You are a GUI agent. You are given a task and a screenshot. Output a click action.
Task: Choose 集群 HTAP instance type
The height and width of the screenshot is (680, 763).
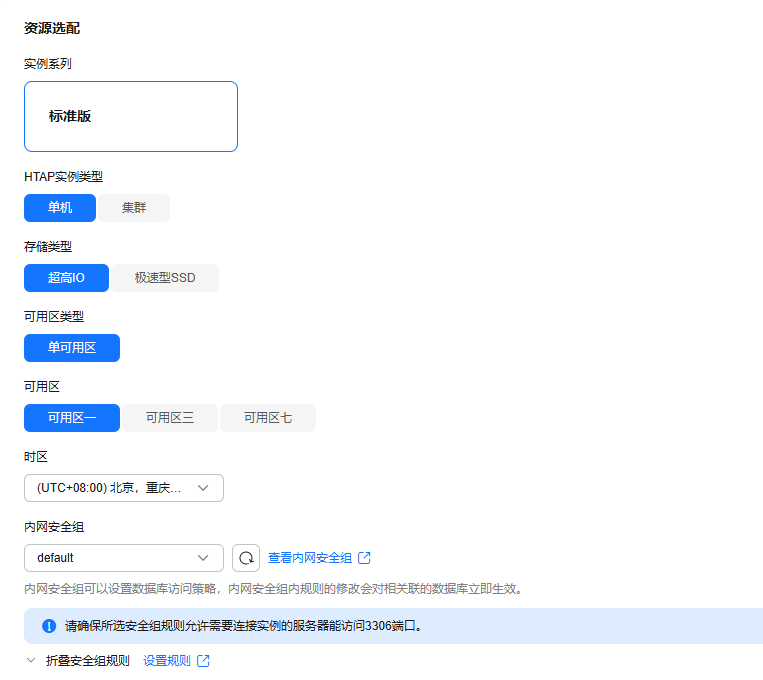134,208
